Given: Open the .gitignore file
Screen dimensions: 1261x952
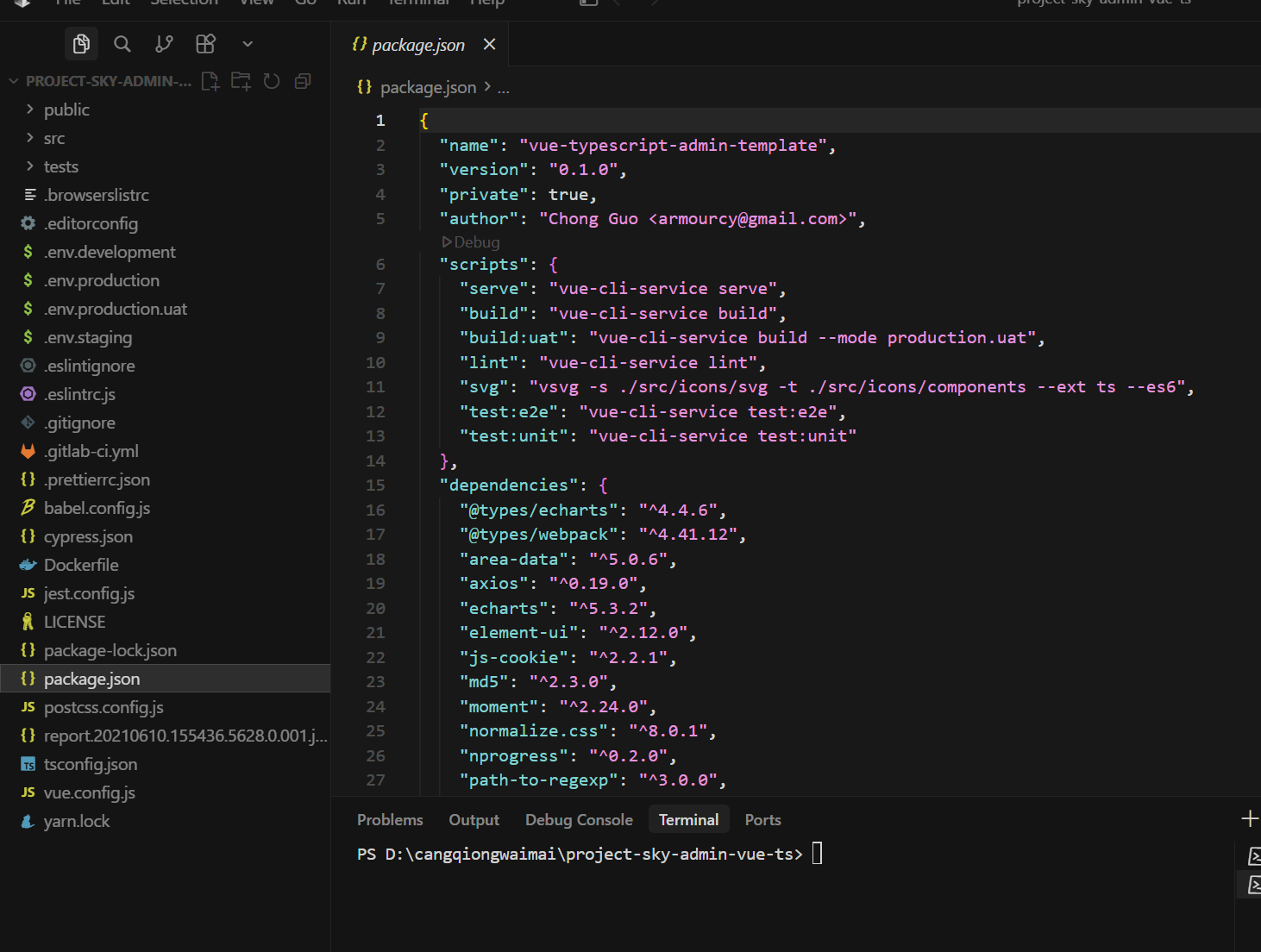Looking at the screenshot, I should pos(165,423).
